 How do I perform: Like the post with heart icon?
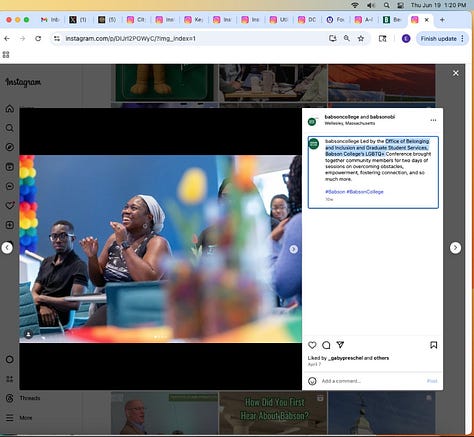tap(312, 345)
